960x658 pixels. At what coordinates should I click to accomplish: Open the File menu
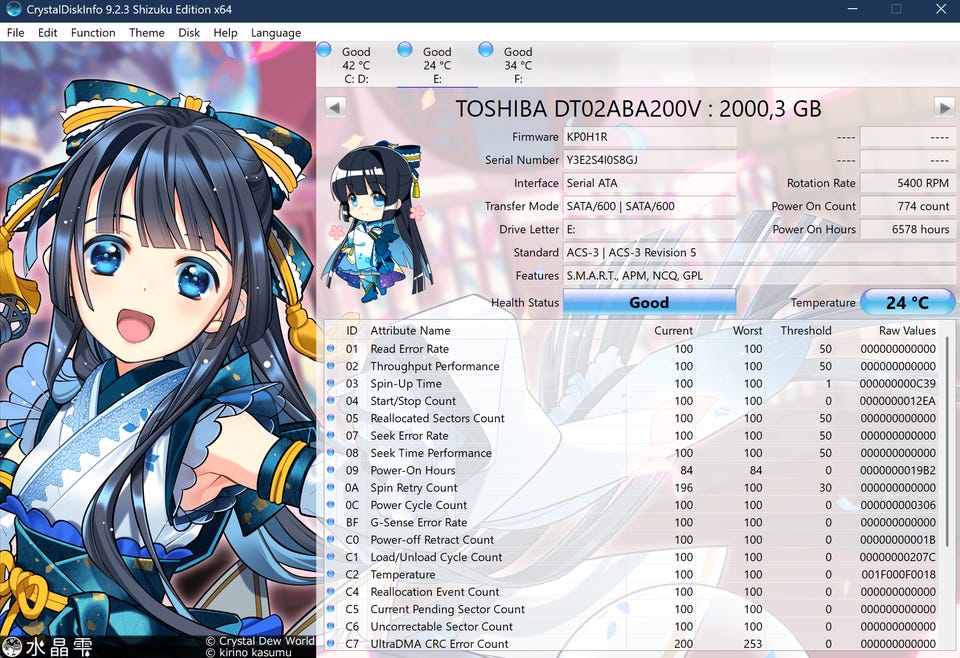point(15,32)
